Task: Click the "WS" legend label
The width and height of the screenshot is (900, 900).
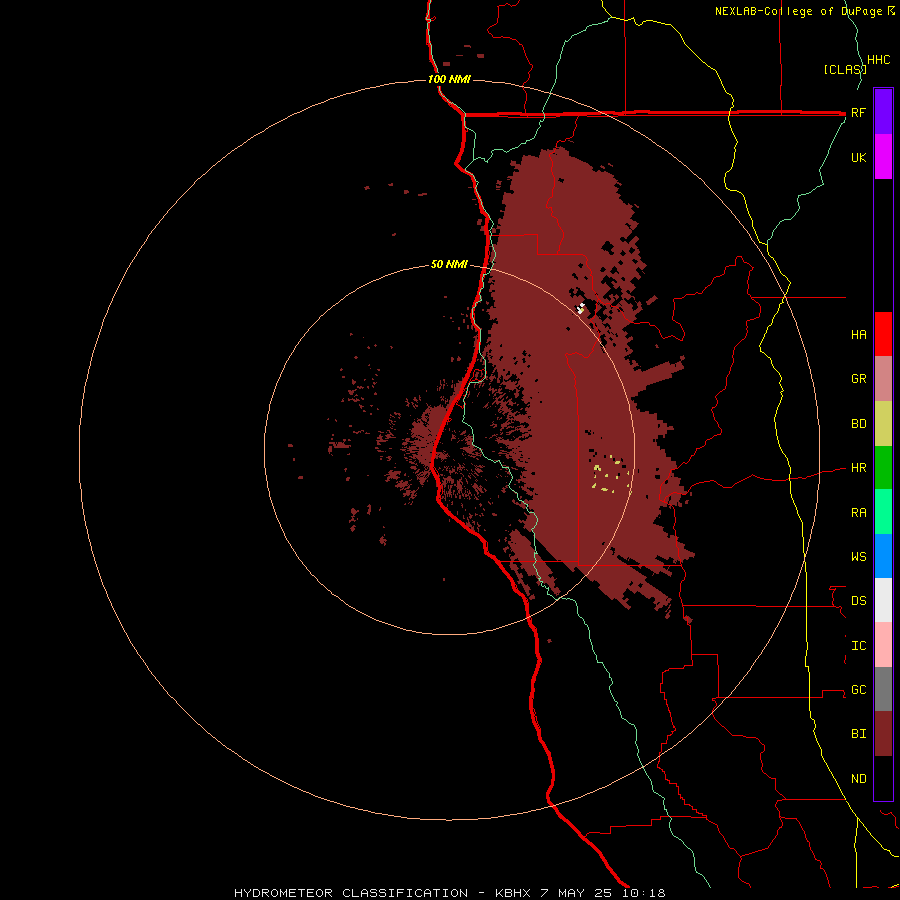Action: (x=858, y=557)
